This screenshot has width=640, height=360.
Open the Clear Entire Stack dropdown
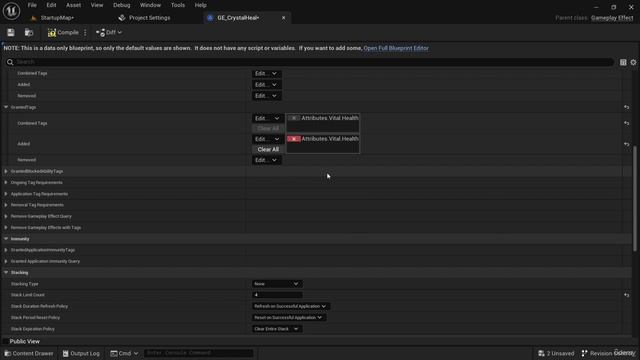coord(277,329)
